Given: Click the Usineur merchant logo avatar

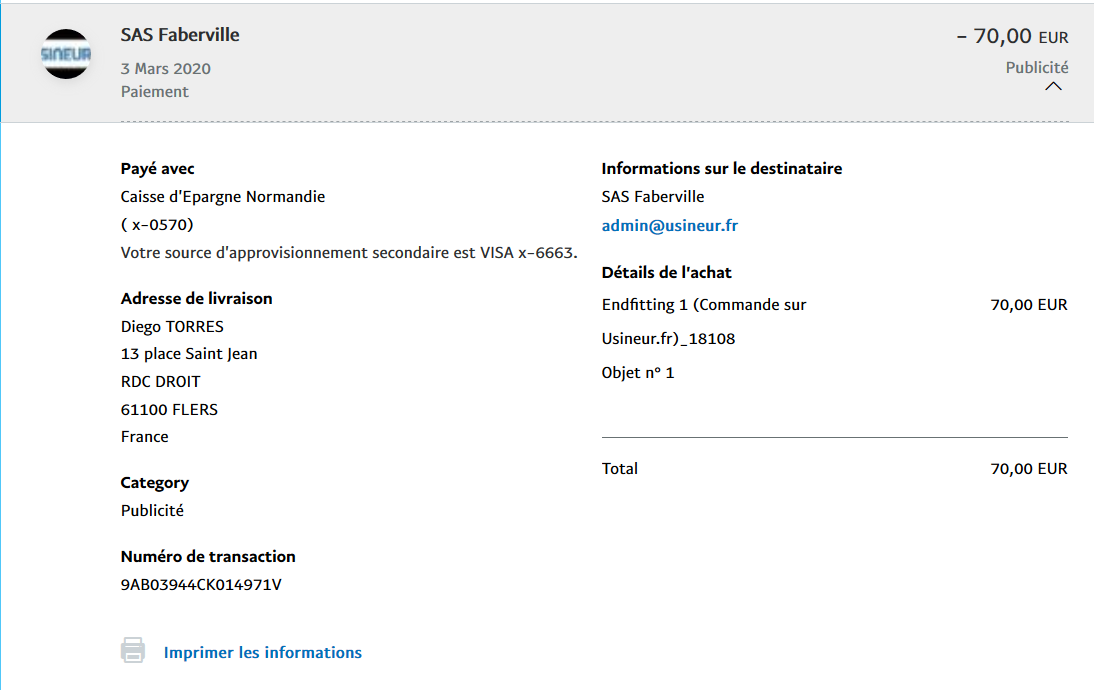Looking at the screenshot, I should click(x=66, y=54).
